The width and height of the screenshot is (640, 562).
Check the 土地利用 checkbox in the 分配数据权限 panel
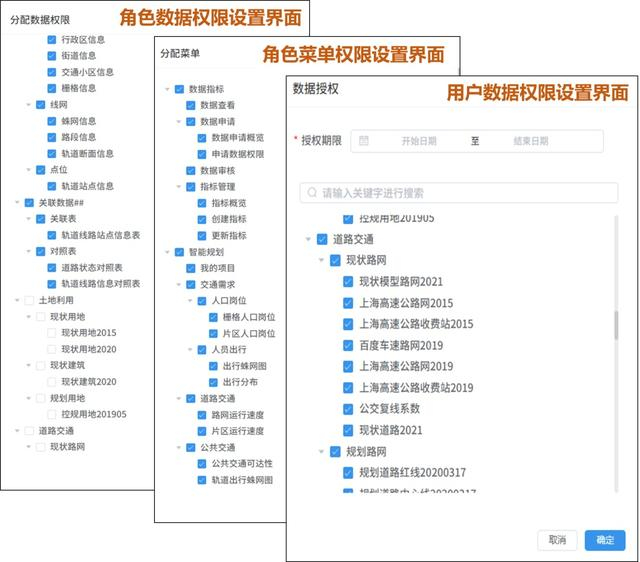pyautogui.click(x=29, y=300)
